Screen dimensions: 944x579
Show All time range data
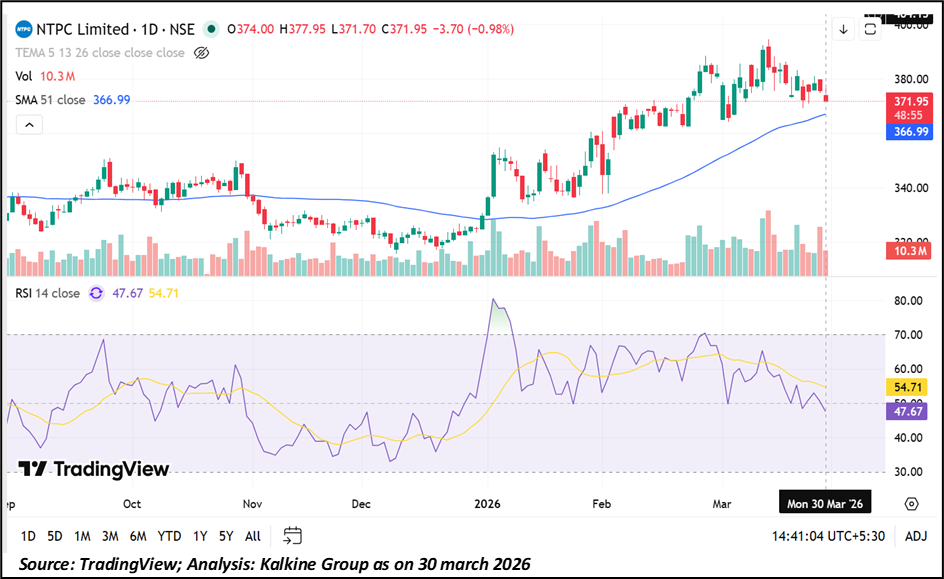tap(253, 536)
